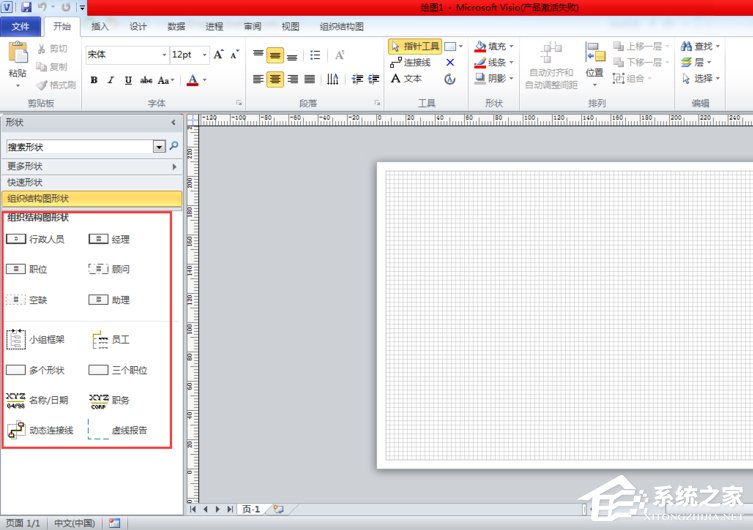Viewport: 753px width, 530px height.
Task: Switch to the View (视图) tab
Action: pos(290,26)
